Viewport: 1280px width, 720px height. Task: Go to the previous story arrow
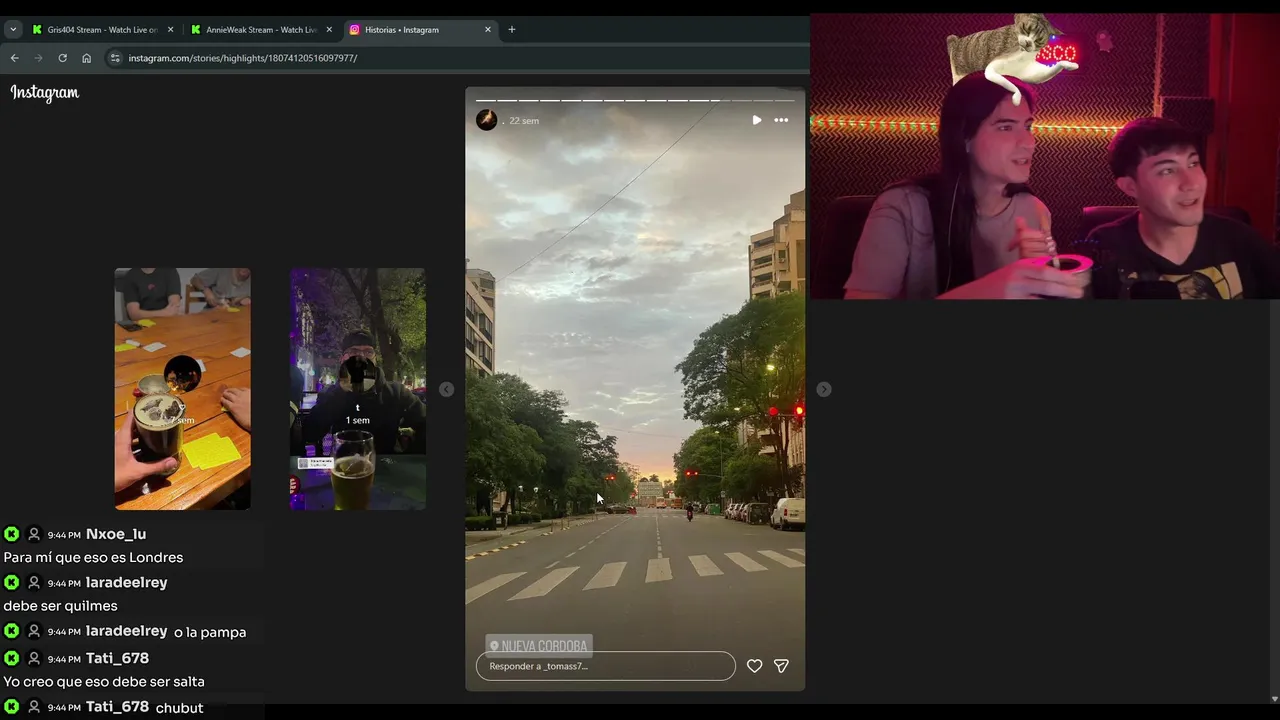[447, 389]
